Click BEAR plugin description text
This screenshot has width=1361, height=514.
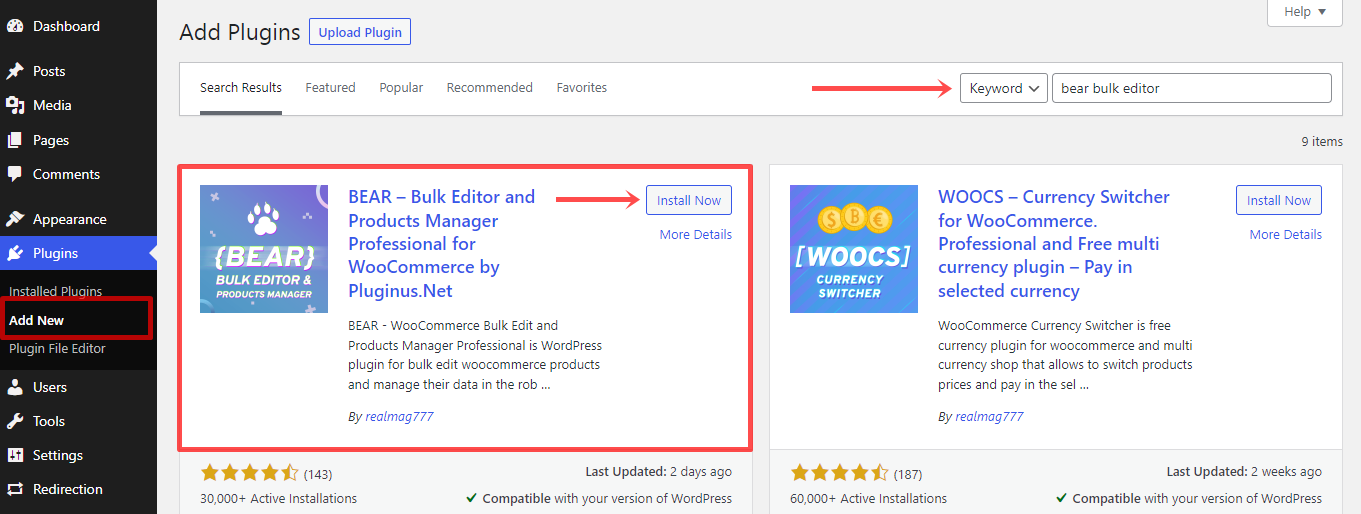click(x=475, y=355)
